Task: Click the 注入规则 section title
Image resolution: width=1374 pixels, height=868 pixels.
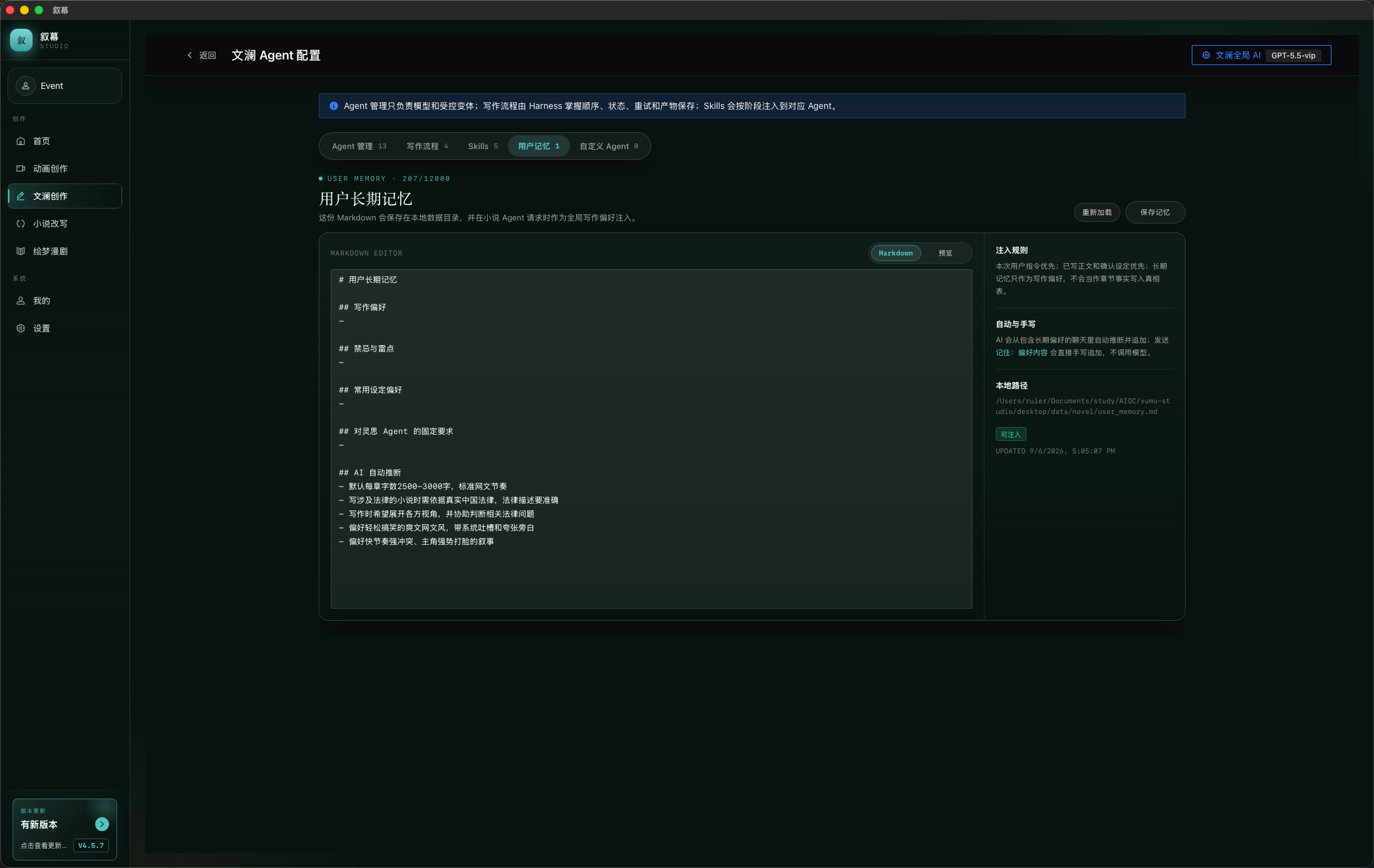Action: tap(1011, 250)
